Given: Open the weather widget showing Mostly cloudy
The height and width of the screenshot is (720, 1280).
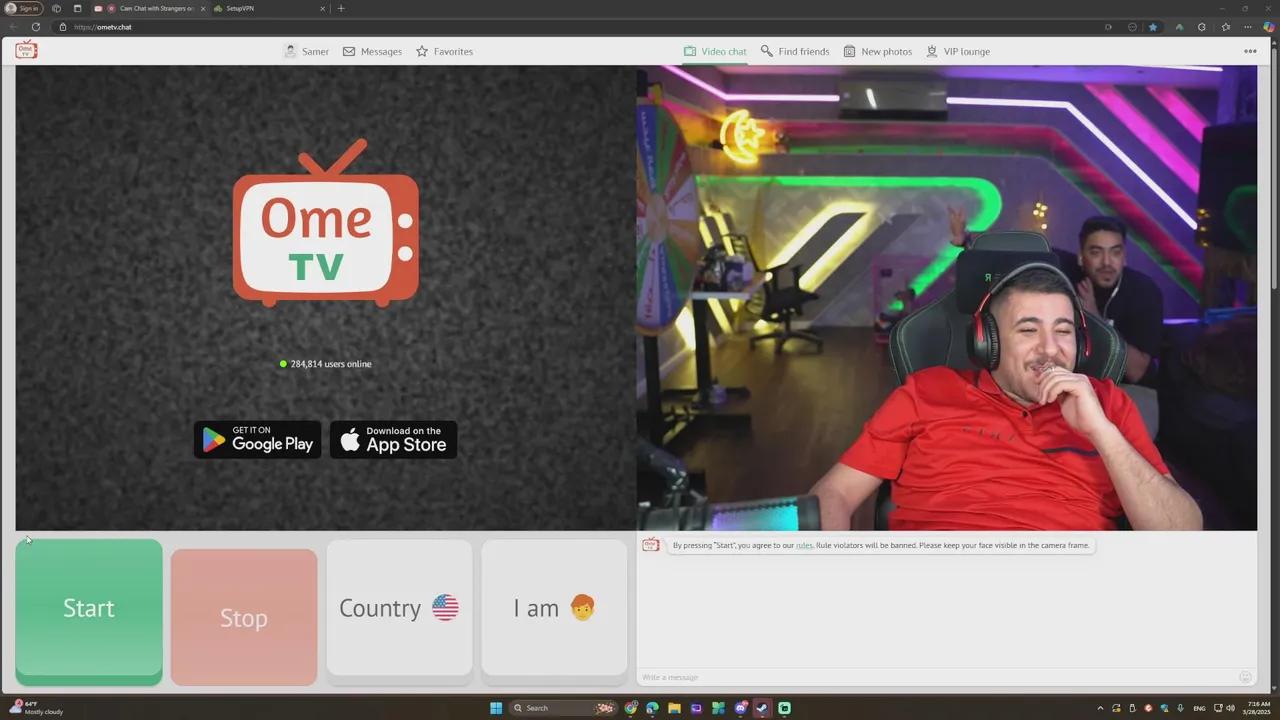Looking at the screenshot, I should pyautogui.click(x=38, y=708).
